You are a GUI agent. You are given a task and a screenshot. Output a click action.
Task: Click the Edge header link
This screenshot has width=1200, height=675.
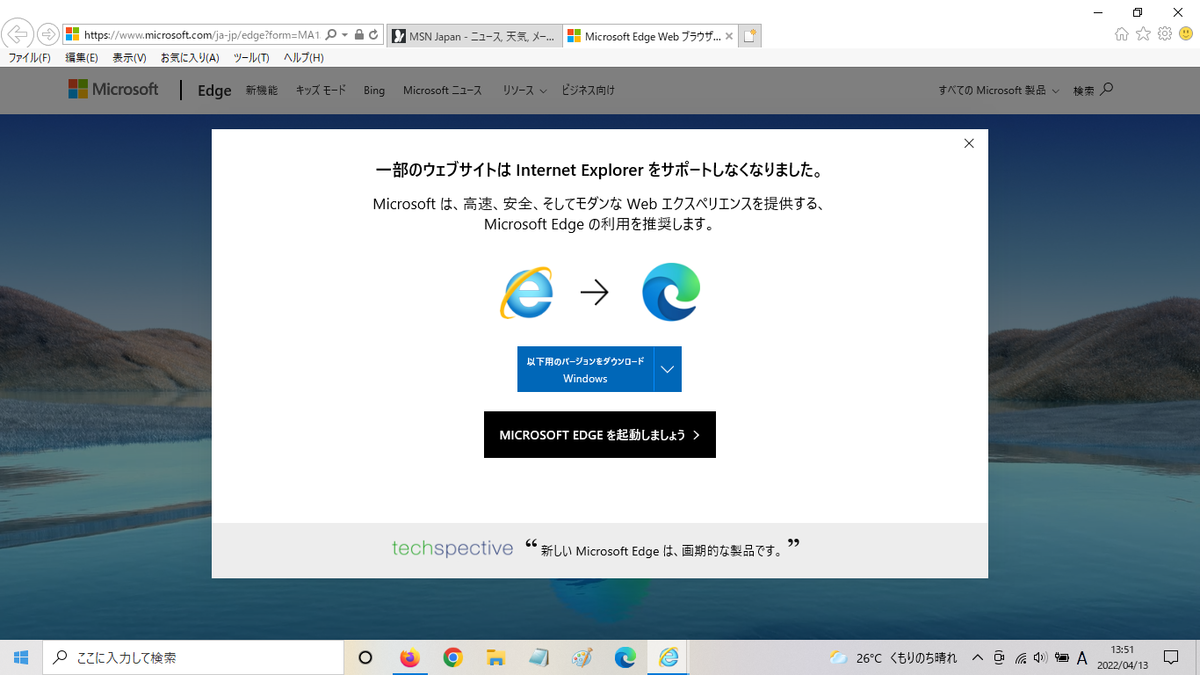214,90
